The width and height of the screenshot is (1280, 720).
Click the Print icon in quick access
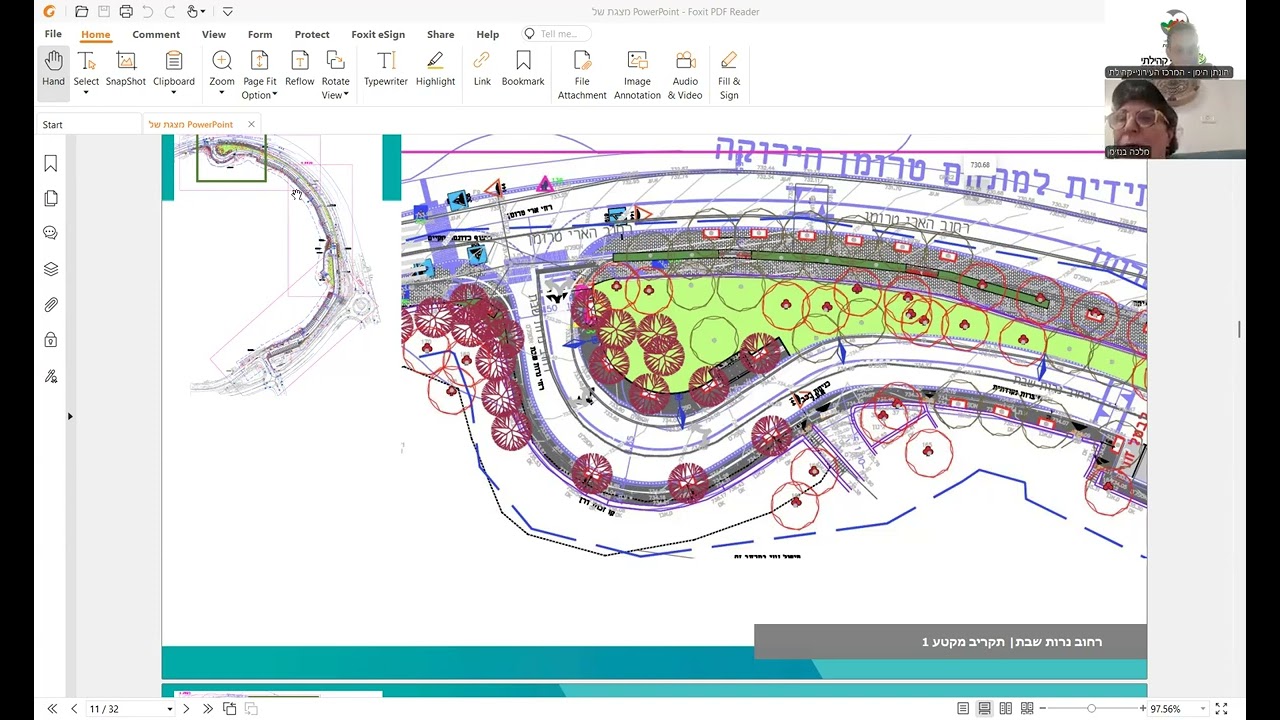coord(126,12)
